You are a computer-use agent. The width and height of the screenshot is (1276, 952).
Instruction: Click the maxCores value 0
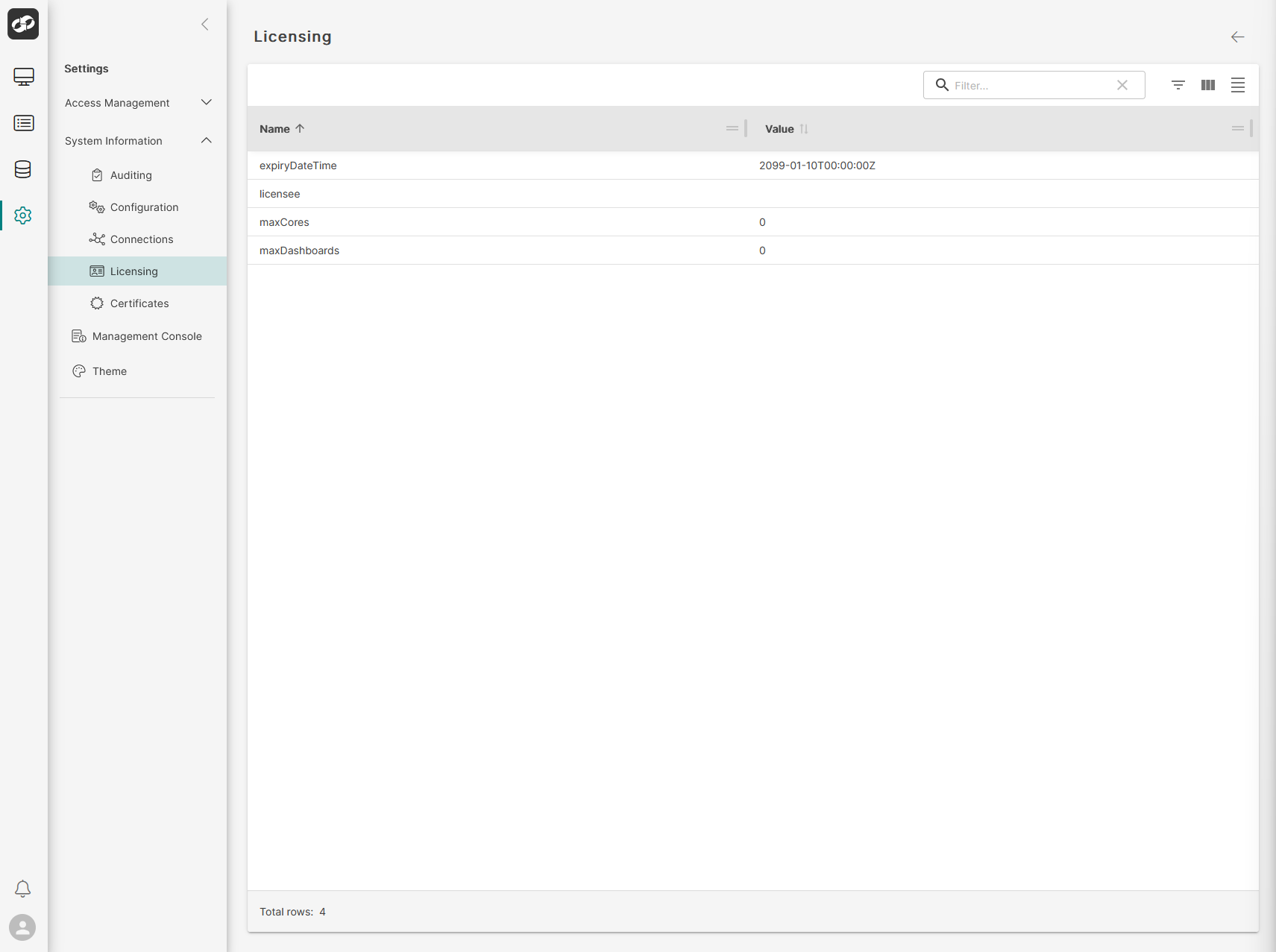click(x=762, y=222)
